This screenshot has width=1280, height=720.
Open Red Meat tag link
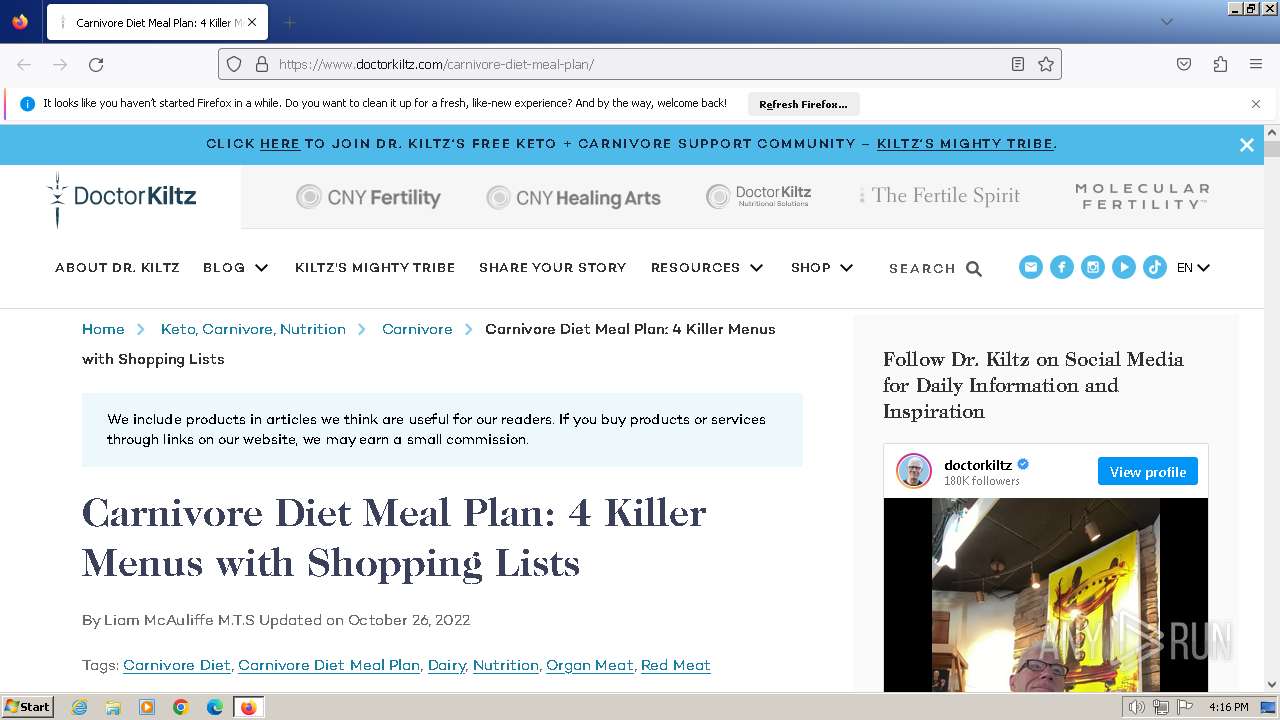(676, 665)
